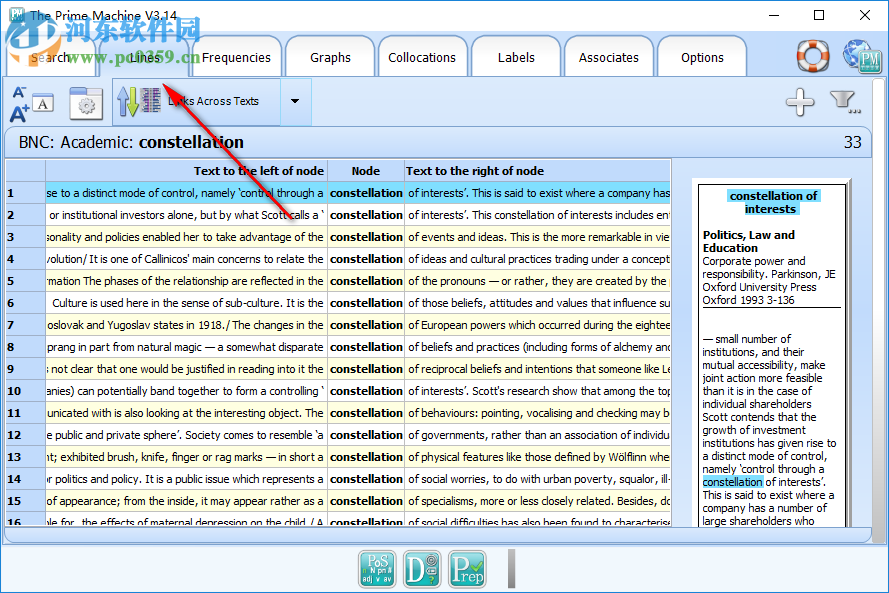Switch to the Lines tab
Image resolution: width=889 pixels, height=593 pixels.
click(x=145, y=57)
